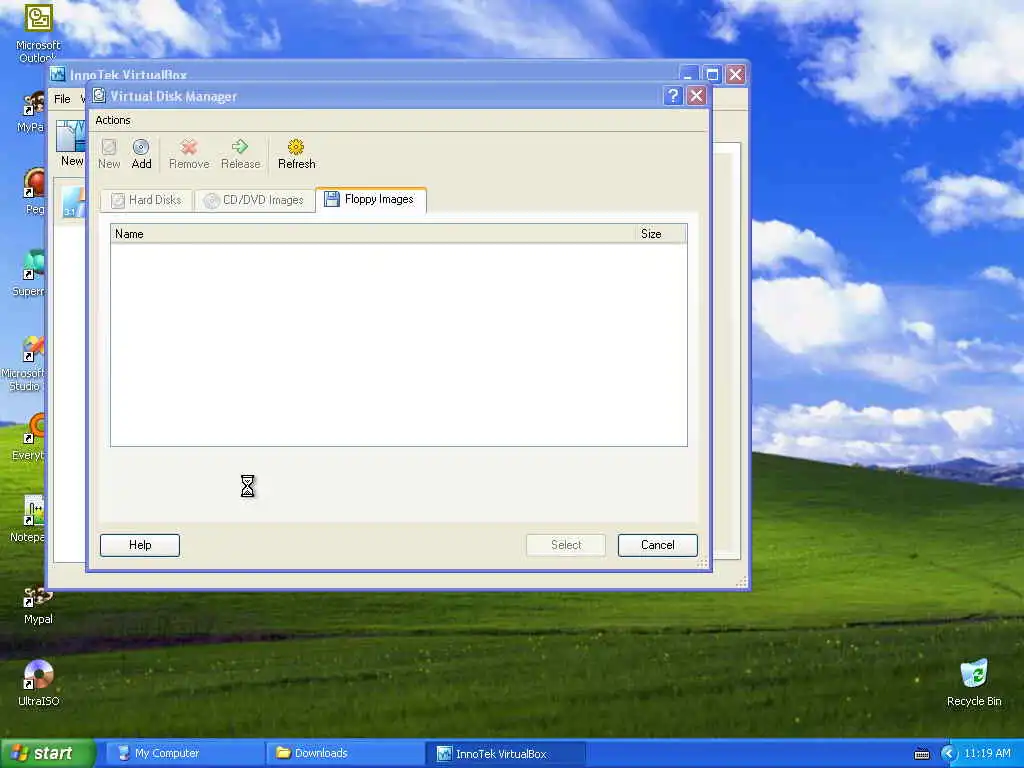Click New icon in VirtualBox main toolbar
Viewport: 1024px width, 768px height.
click(71, 144)
